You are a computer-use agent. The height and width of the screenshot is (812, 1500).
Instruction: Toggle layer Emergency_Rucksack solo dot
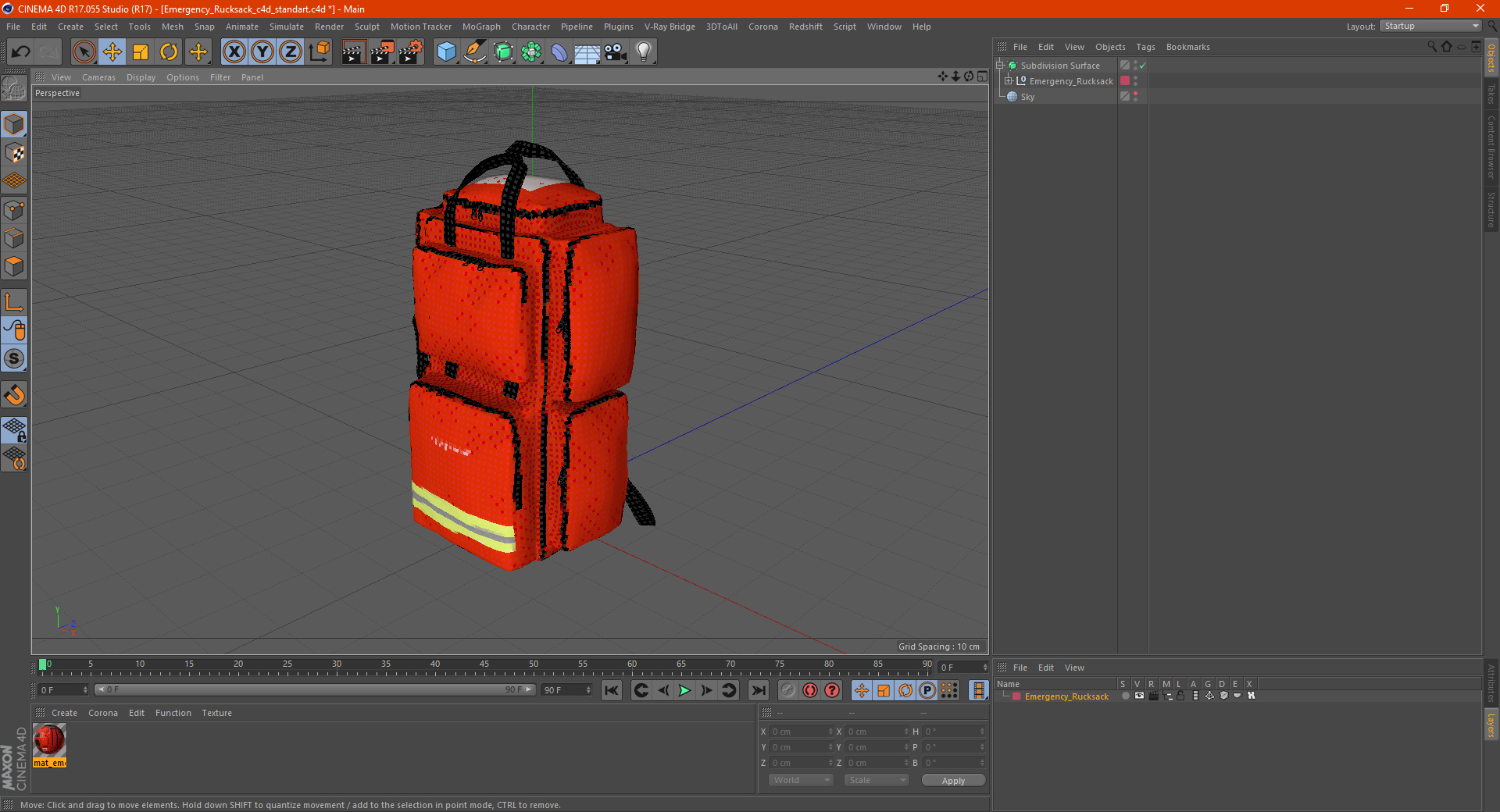[x=1125, y=696]
